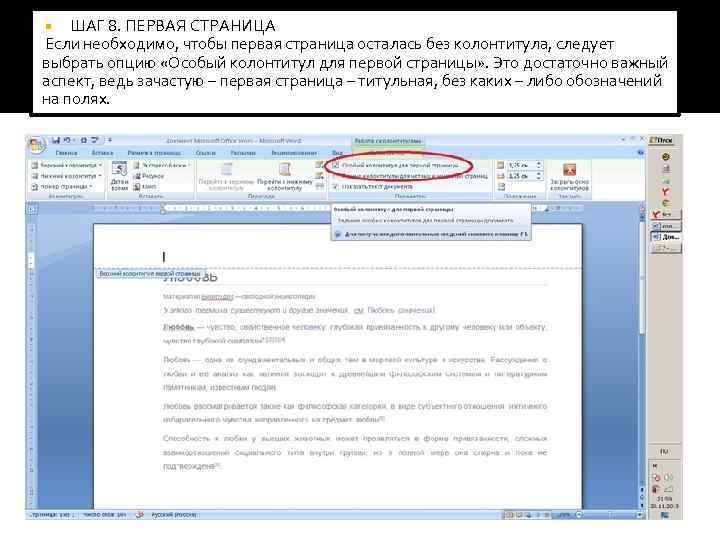Viewport: 720px width, 540px height.
Task: Expand the Номер страницы dropdown
Action: (x=62, y=187)
